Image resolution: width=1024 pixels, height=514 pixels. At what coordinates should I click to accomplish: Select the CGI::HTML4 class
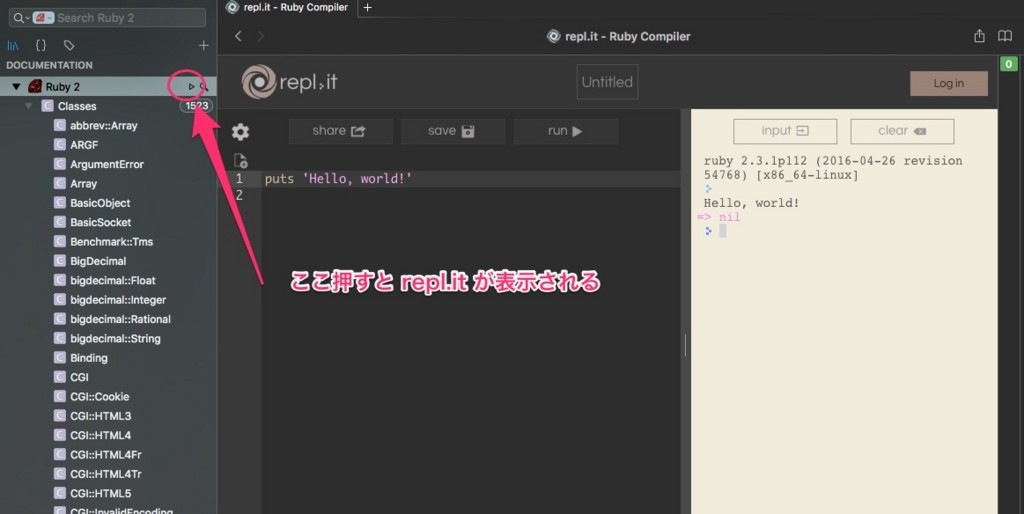click(101, 435)
